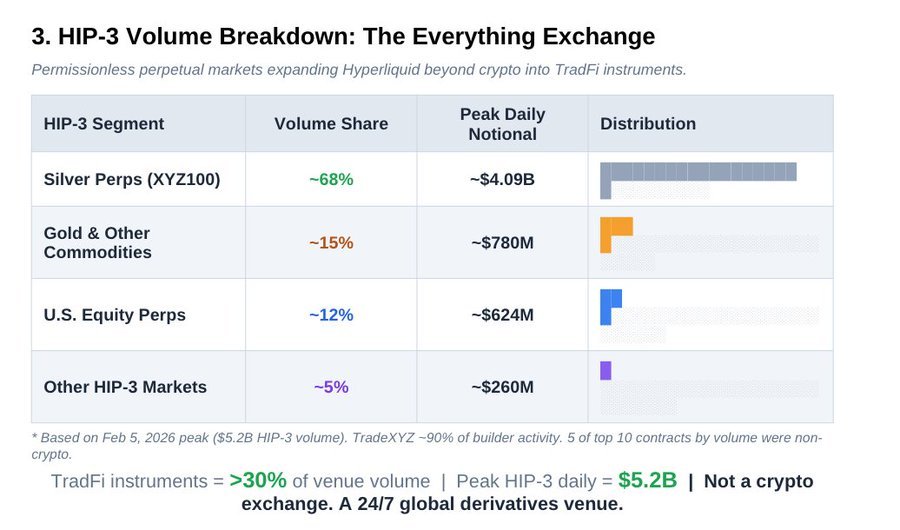Click the orange ~15% volume share value
Image resolution: width=900 pixels, height=530 pixels.
(x=331, y=243)
